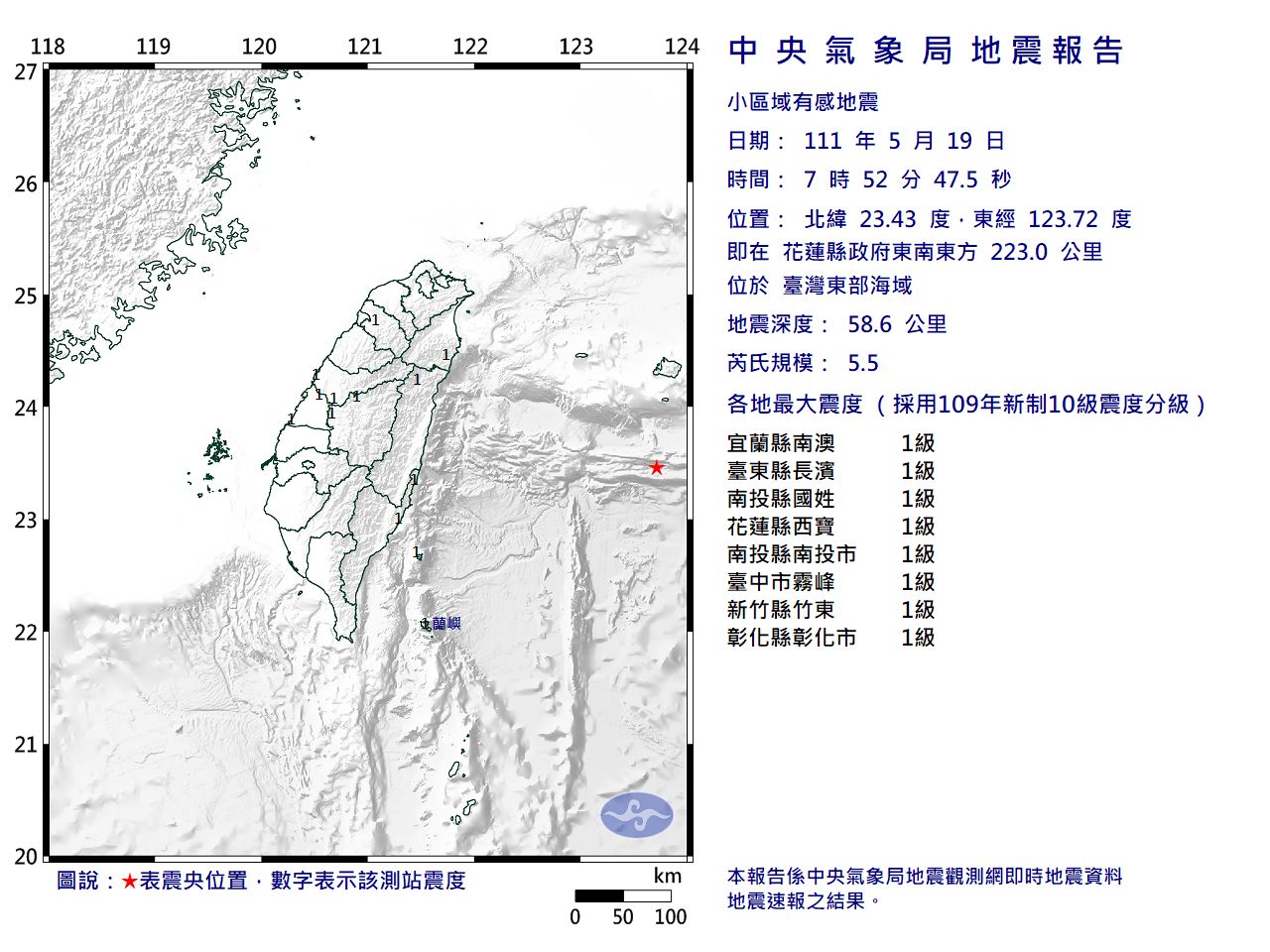The width and height of the screenshot is (1270, 952).
Task: Click the latitude and longitude 位置 line
Action: tap(929, 219)
